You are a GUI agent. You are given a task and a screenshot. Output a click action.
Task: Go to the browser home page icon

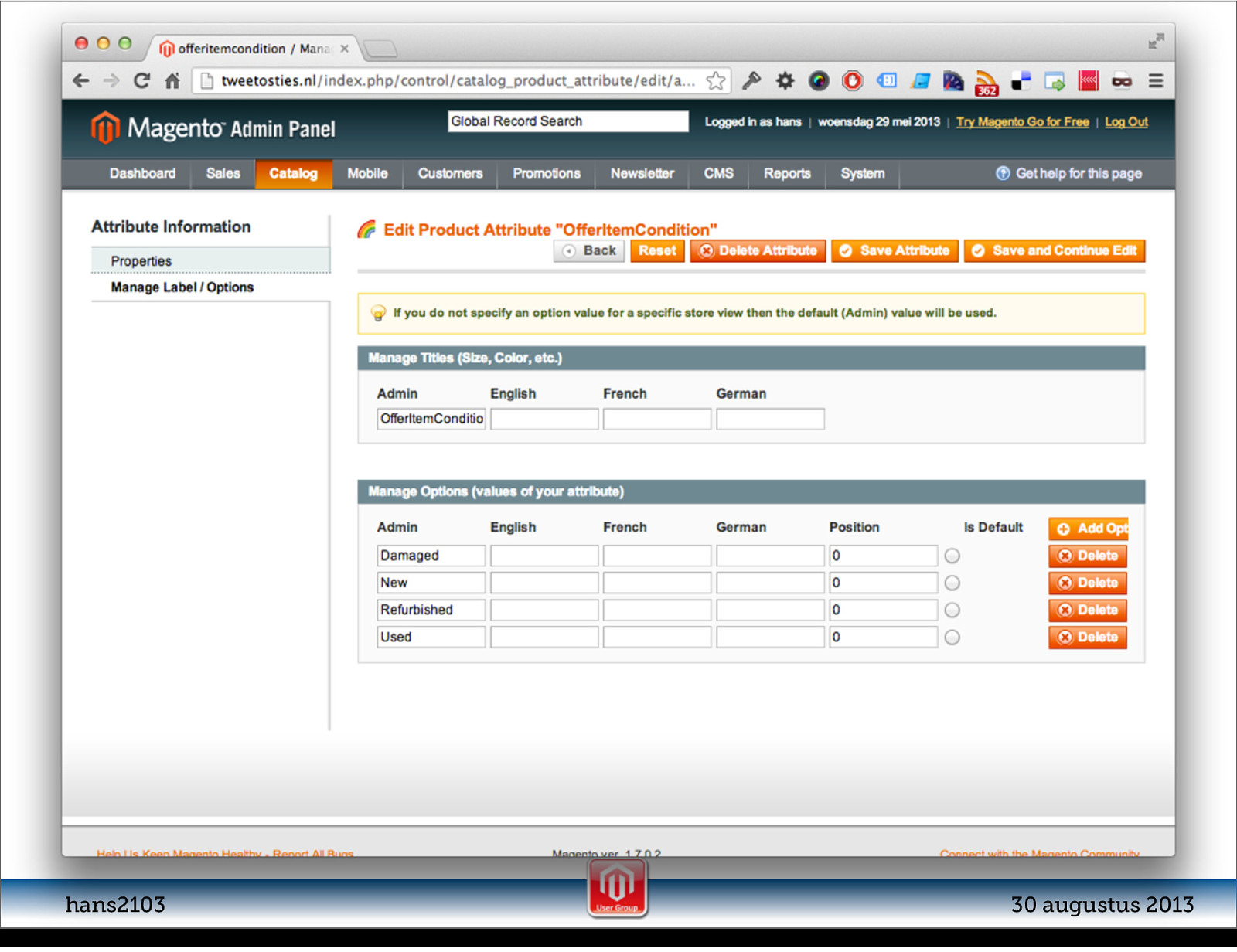[172, 80]
